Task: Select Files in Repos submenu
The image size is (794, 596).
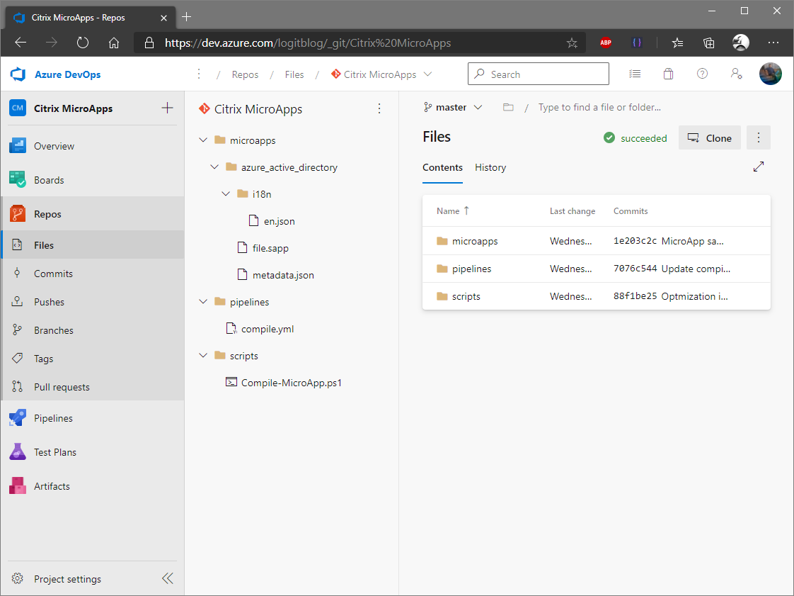Action: (x=92, y=245)
